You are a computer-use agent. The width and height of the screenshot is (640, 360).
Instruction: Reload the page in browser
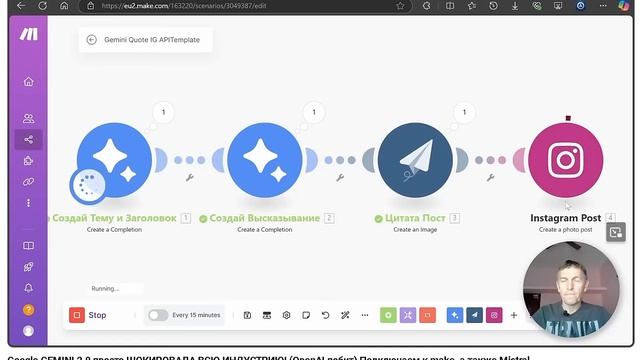click(x=42, y=6)
